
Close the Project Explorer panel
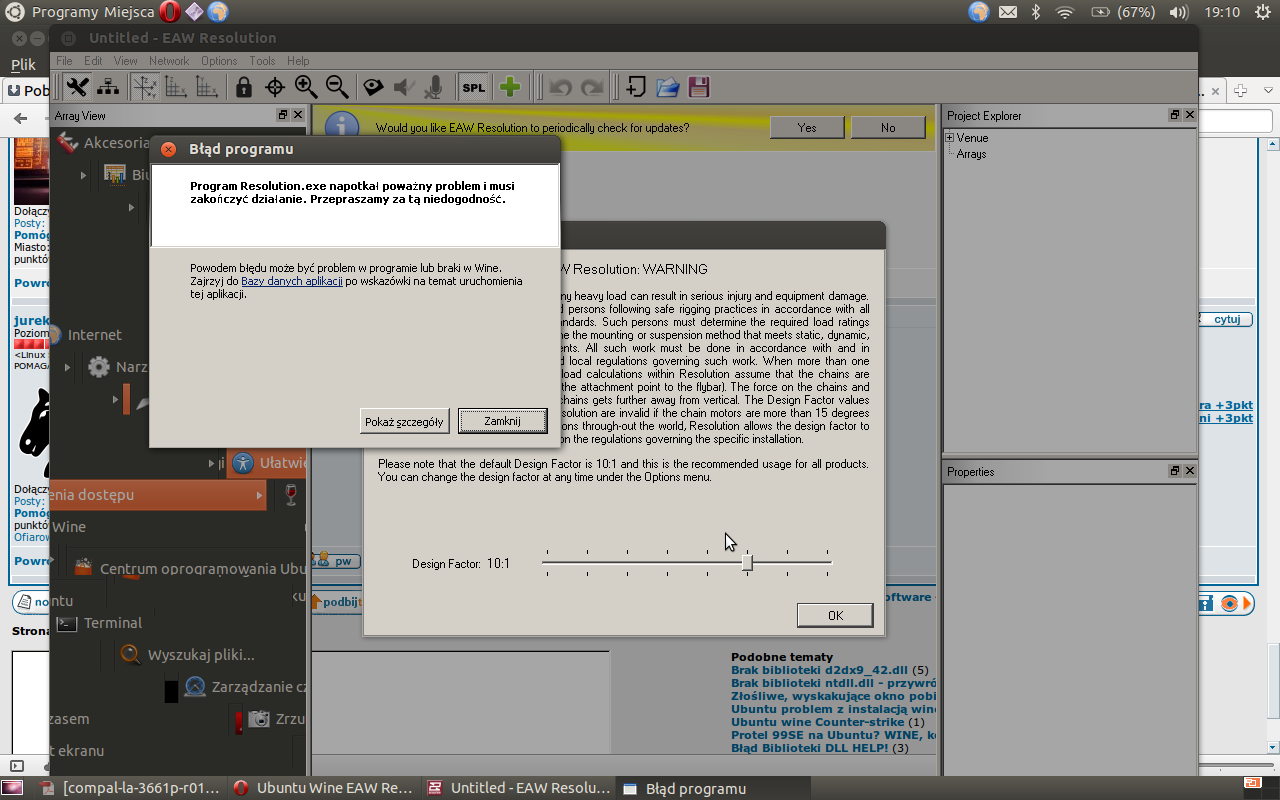1189,115
